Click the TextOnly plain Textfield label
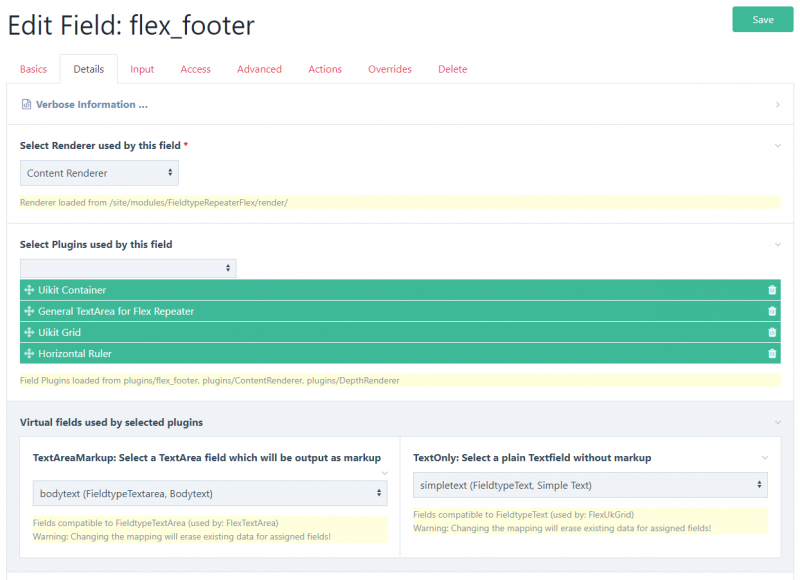This screenshot has width=800, height=580. tap(532, 458)
